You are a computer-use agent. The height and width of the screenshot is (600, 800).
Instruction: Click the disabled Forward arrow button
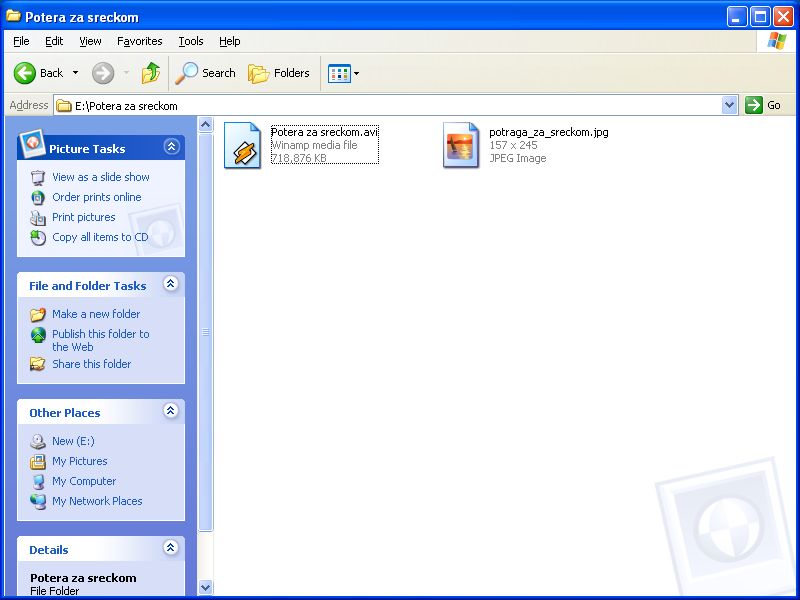[x=103, y=73]
